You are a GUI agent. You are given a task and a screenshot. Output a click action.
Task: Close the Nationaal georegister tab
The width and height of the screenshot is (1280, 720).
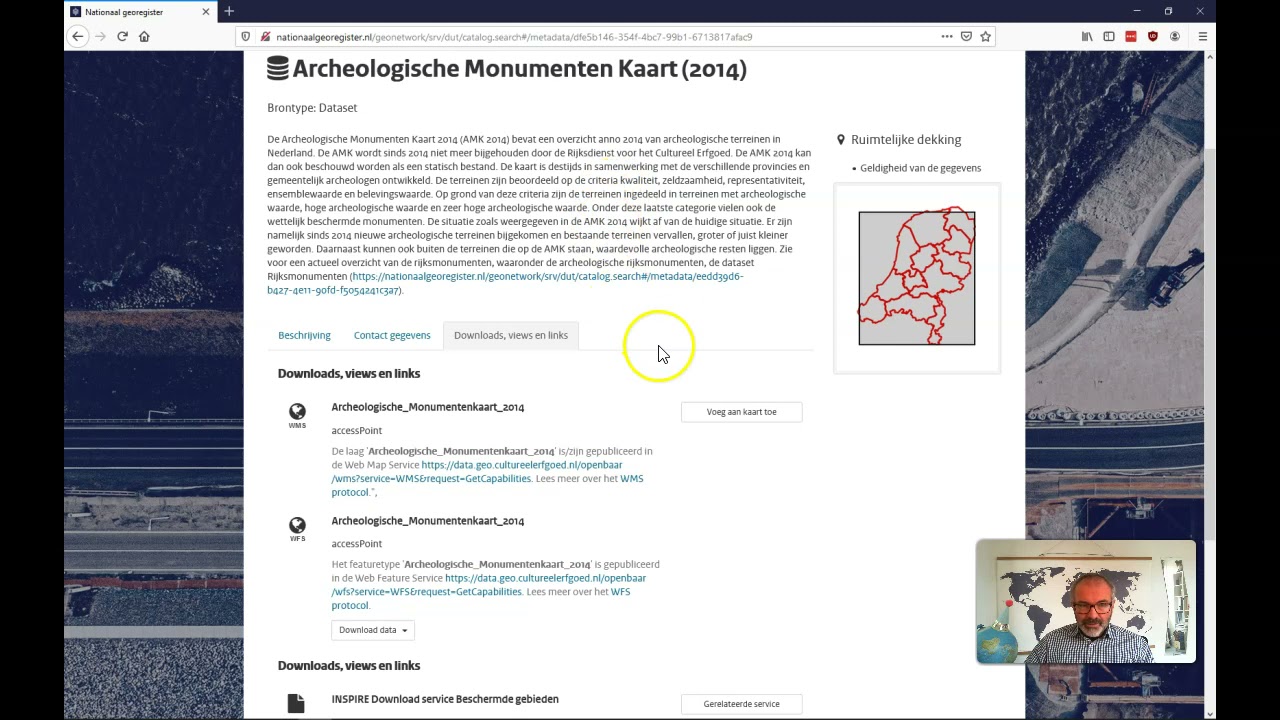pos(206,12)
